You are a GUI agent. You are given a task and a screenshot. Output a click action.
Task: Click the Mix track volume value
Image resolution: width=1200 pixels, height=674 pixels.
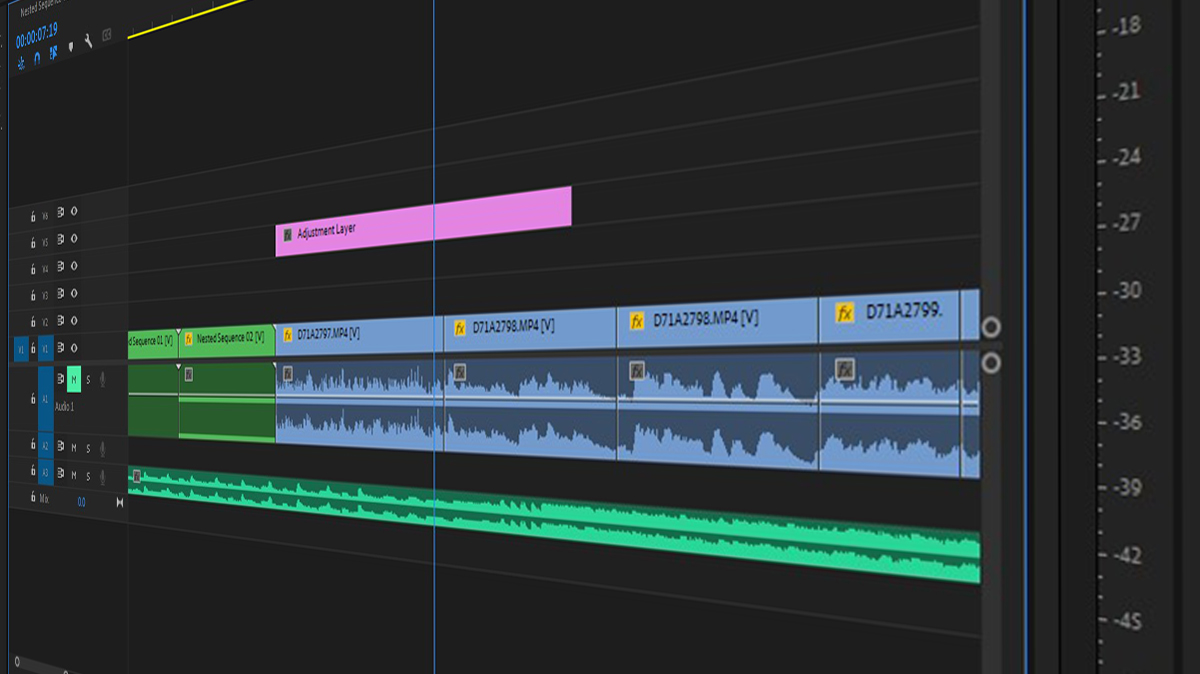click(81, 502)
